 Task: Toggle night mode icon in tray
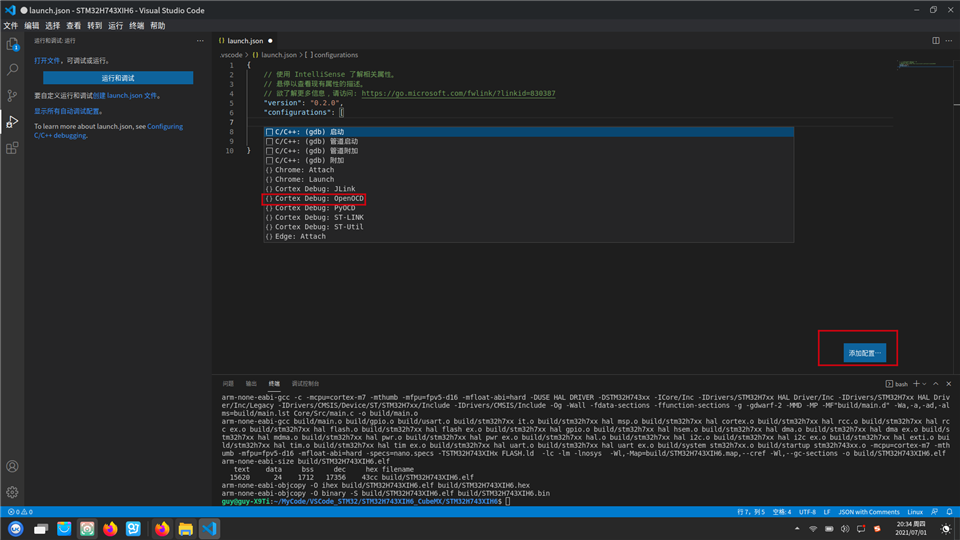946,529
